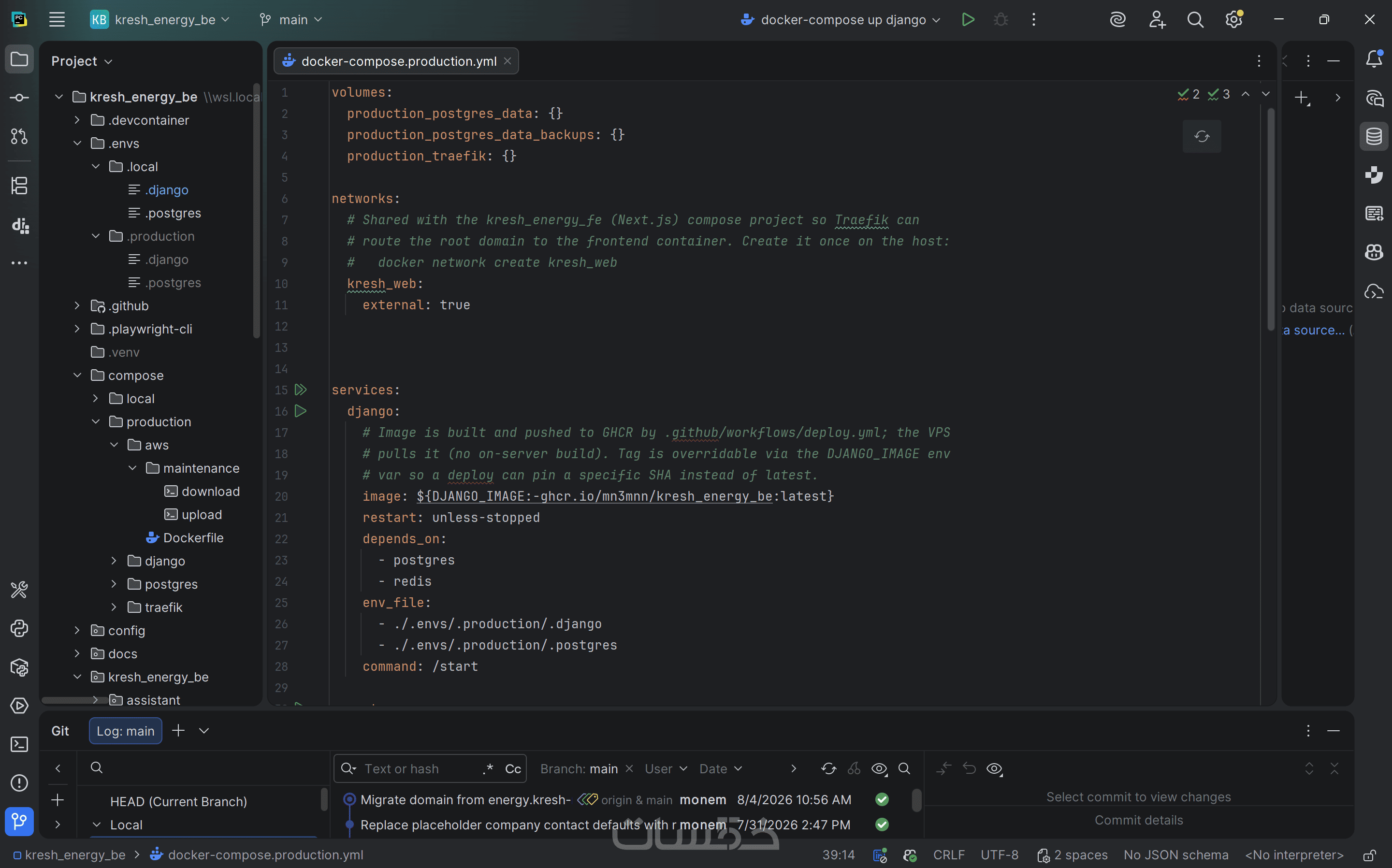The image size is (1392, 868).
Task: Open kresh_energy_be project dropdown
Action: 160,19
